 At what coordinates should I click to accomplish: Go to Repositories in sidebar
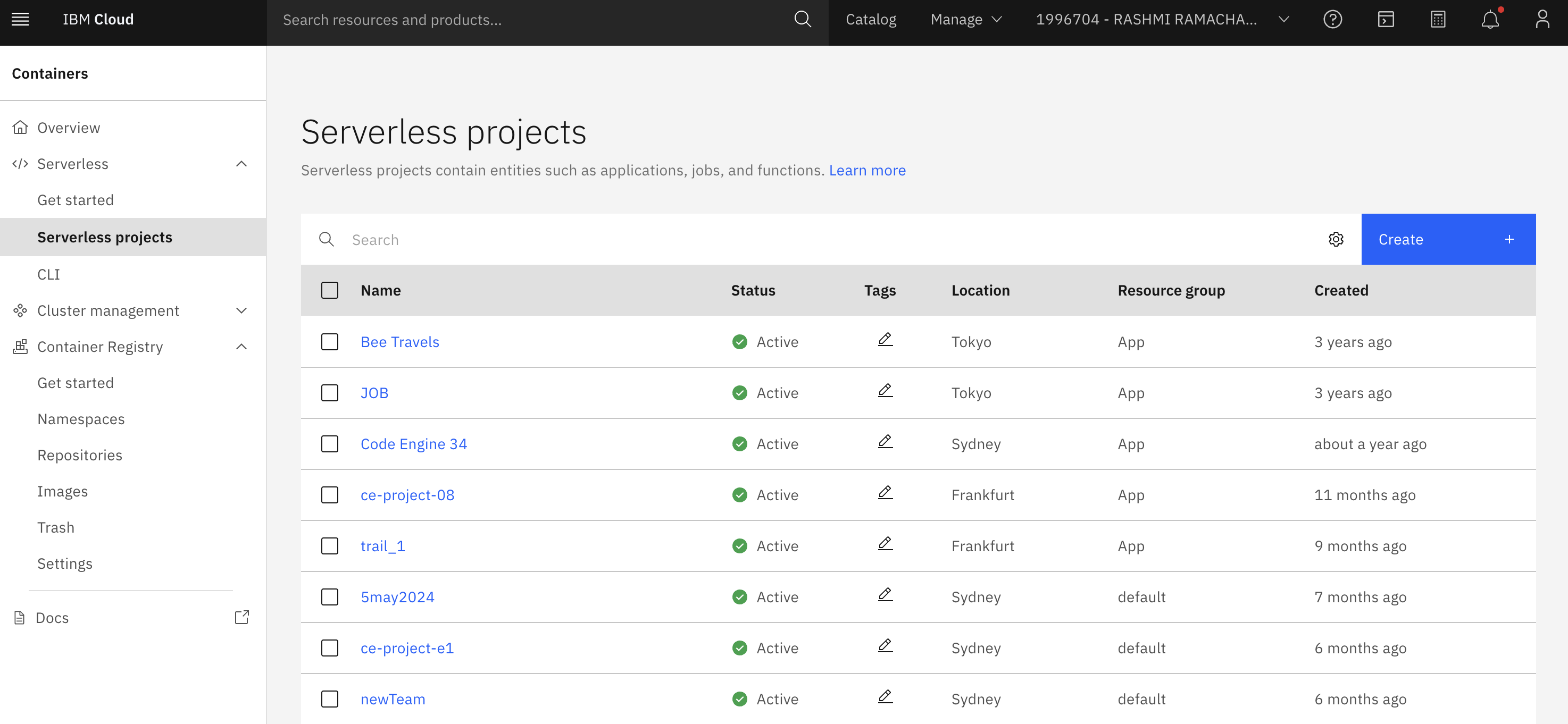point(80,455)
